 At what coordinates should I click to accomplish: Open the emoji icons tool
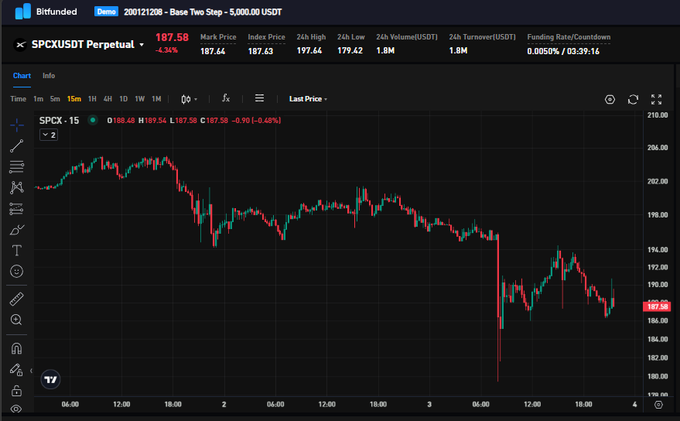pyautogui.click(x=16, y=271)
